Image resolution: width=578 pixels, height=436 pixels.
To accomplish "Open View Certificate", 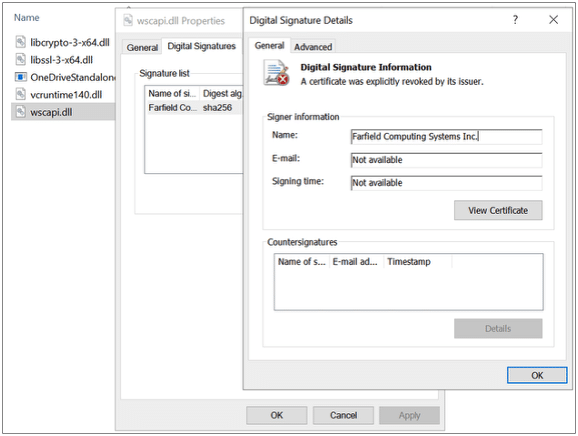I will 498,210.
